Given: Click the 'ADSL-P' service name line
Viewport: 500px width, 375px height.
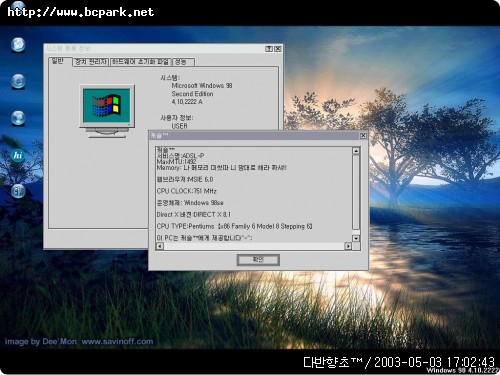Looking at the screenshot, I should point(180,156).
